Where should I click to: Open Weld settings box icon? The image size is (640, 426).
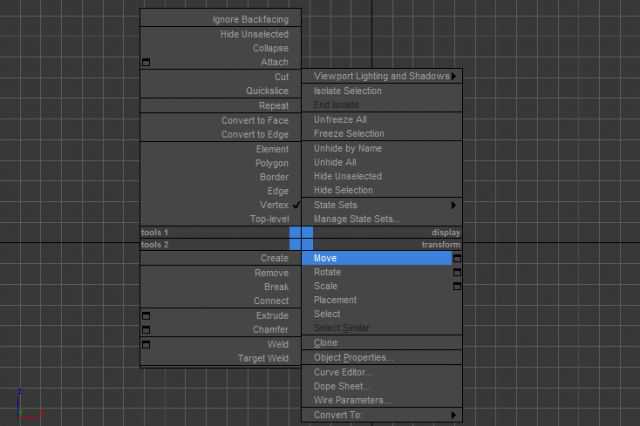(146, 344)
